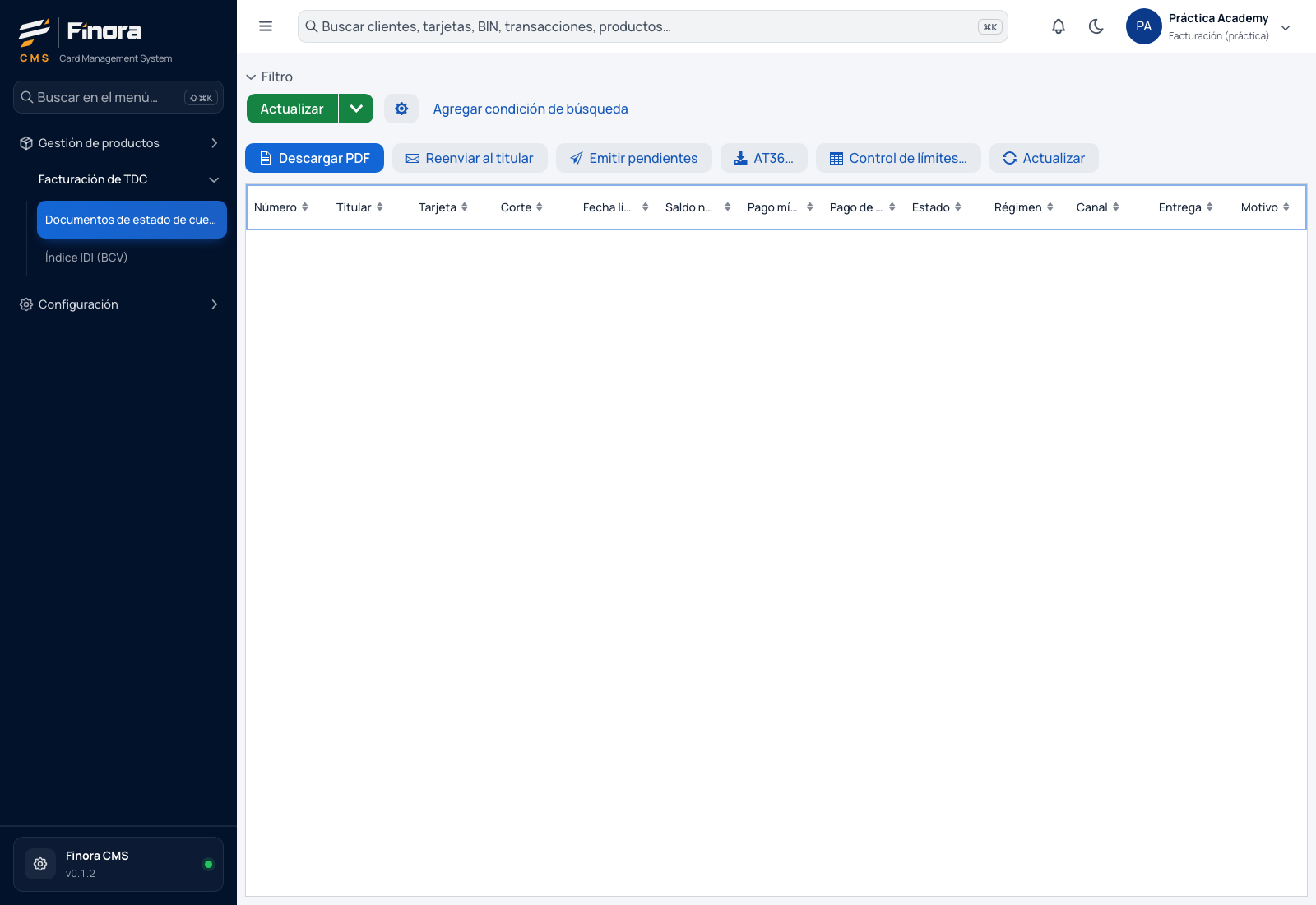Click the PA user avatar

pos(1143,26)
